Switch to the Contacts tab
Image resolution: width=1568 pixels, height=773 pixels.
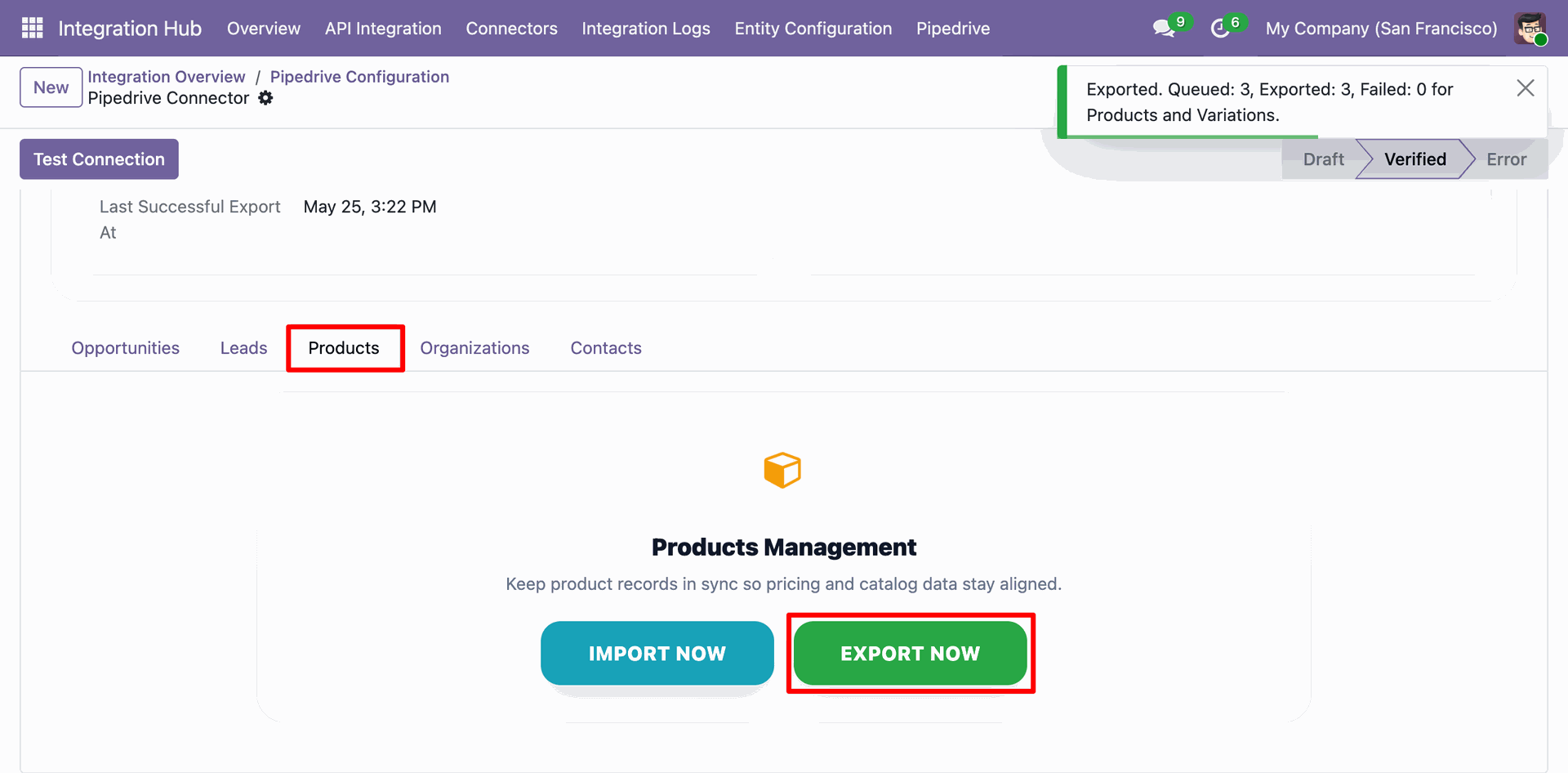click(606, 348)
